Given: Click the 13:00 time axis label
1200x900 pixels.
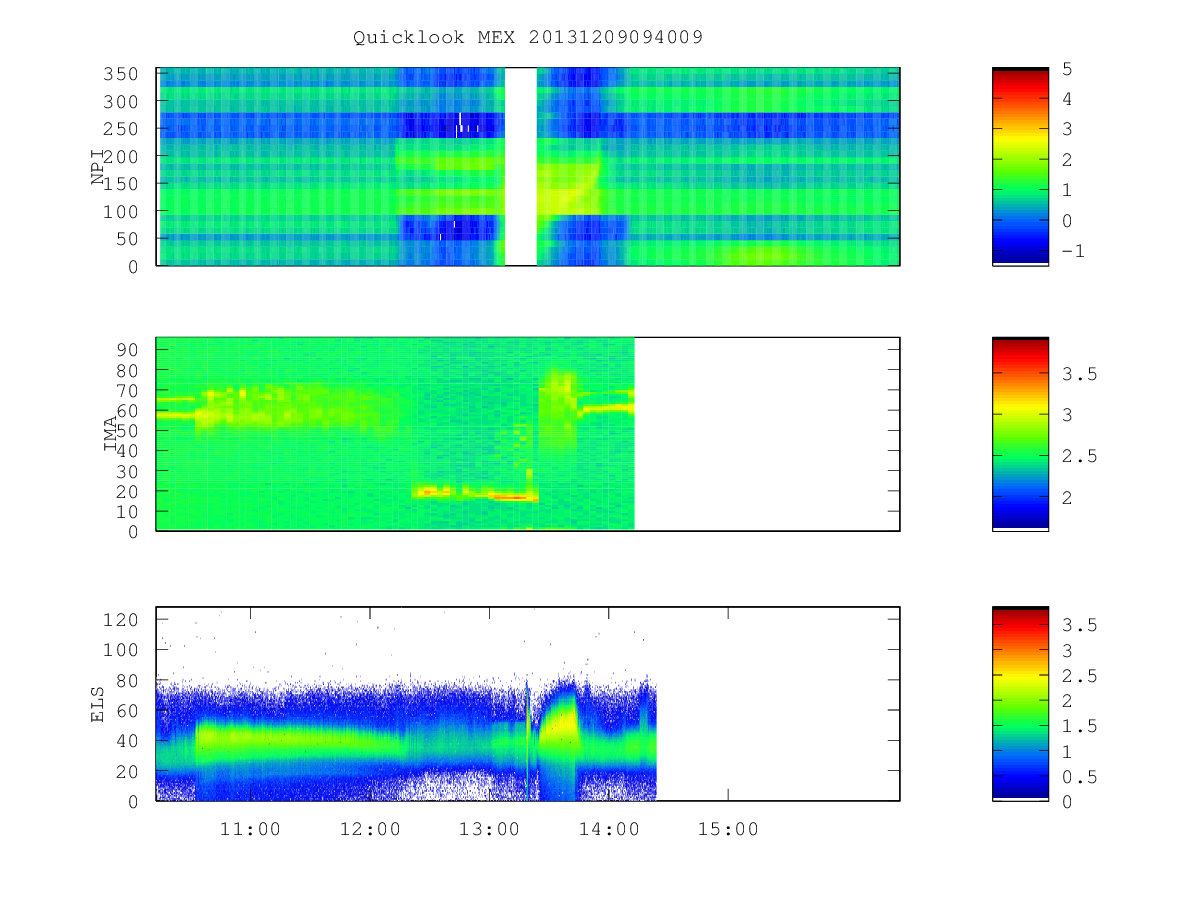Looking at the screenshot, I should point(489,829).
